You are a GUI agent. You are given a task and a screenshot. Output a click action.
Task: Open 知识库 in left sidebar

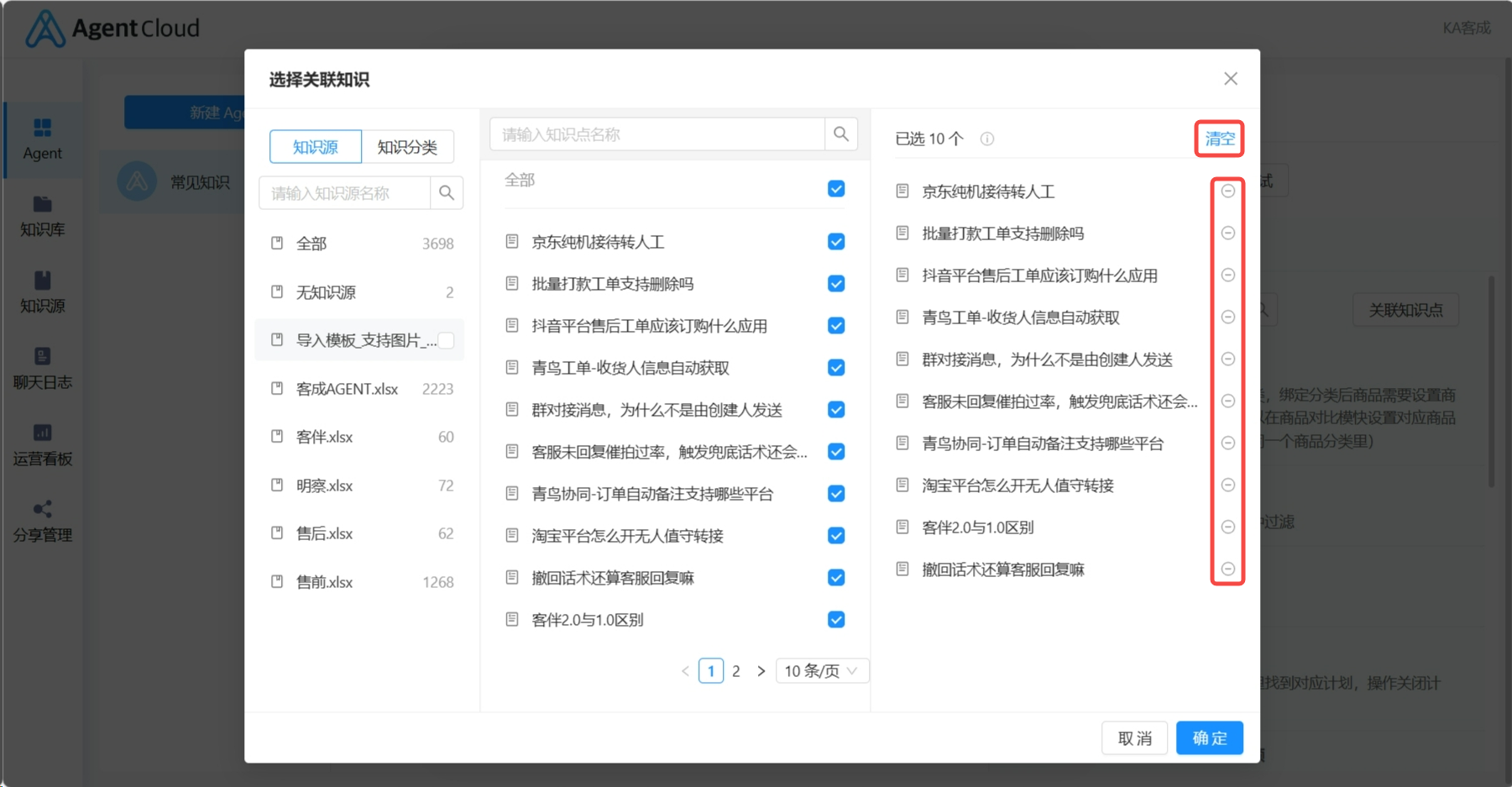(x=42, y=216)
